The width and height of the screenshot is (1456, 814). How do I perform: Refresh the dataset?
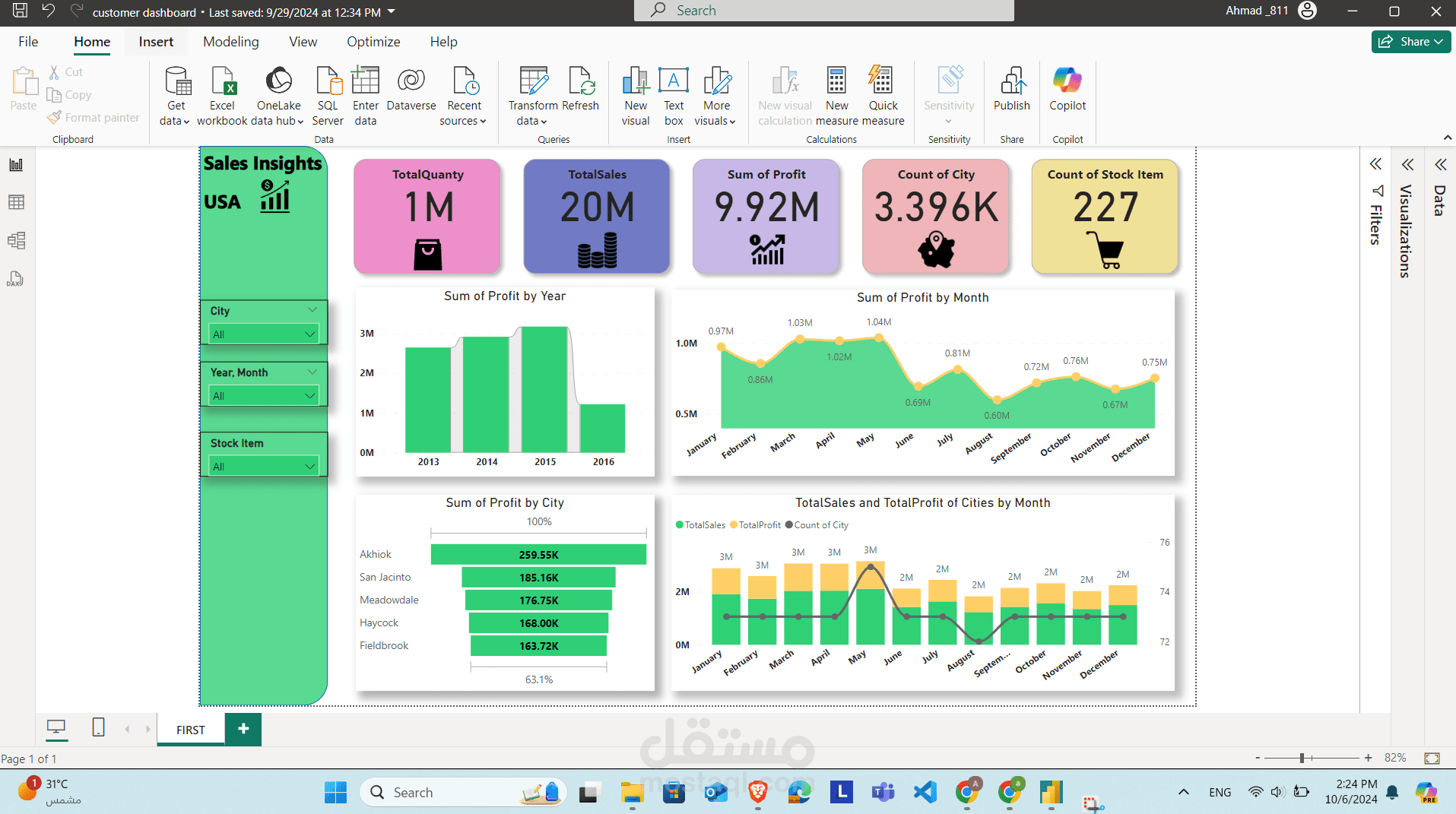pyautogui.click(x=581, y=90)
